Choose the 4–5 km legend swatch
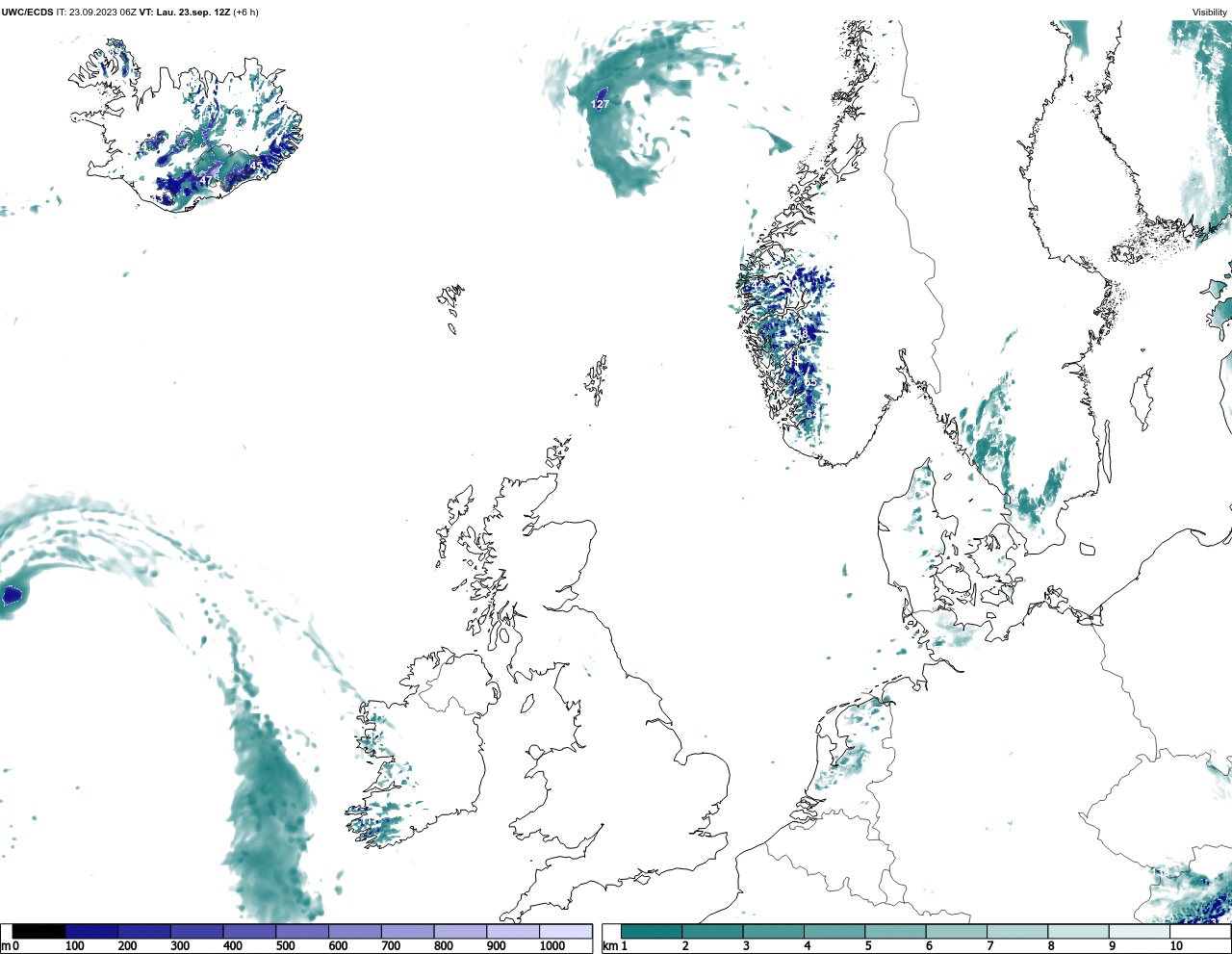This screenshot has height=954, width=1232. pos(834,932)
